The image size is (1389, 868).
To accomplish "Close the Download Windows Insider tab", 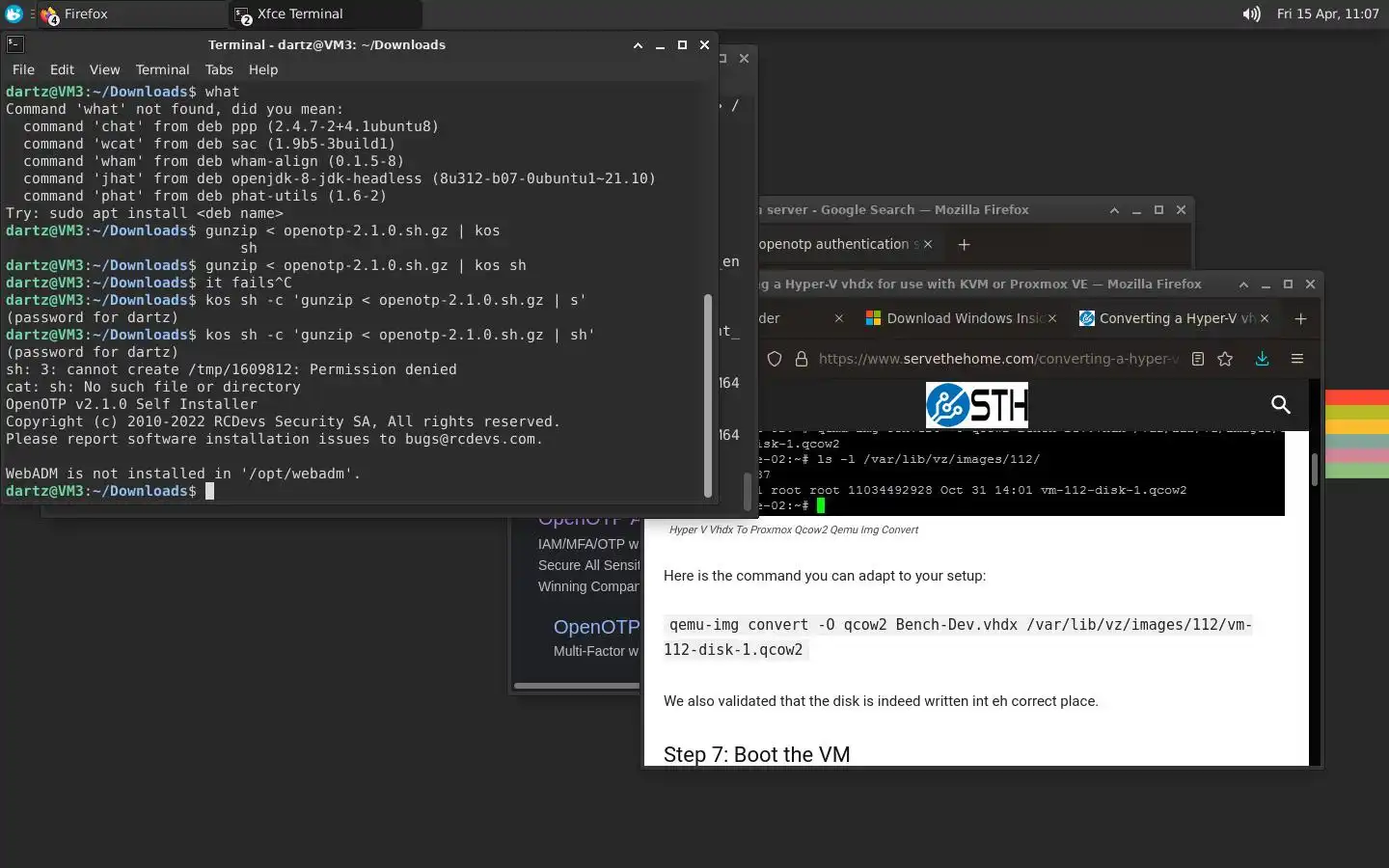I will (1052, 318).
